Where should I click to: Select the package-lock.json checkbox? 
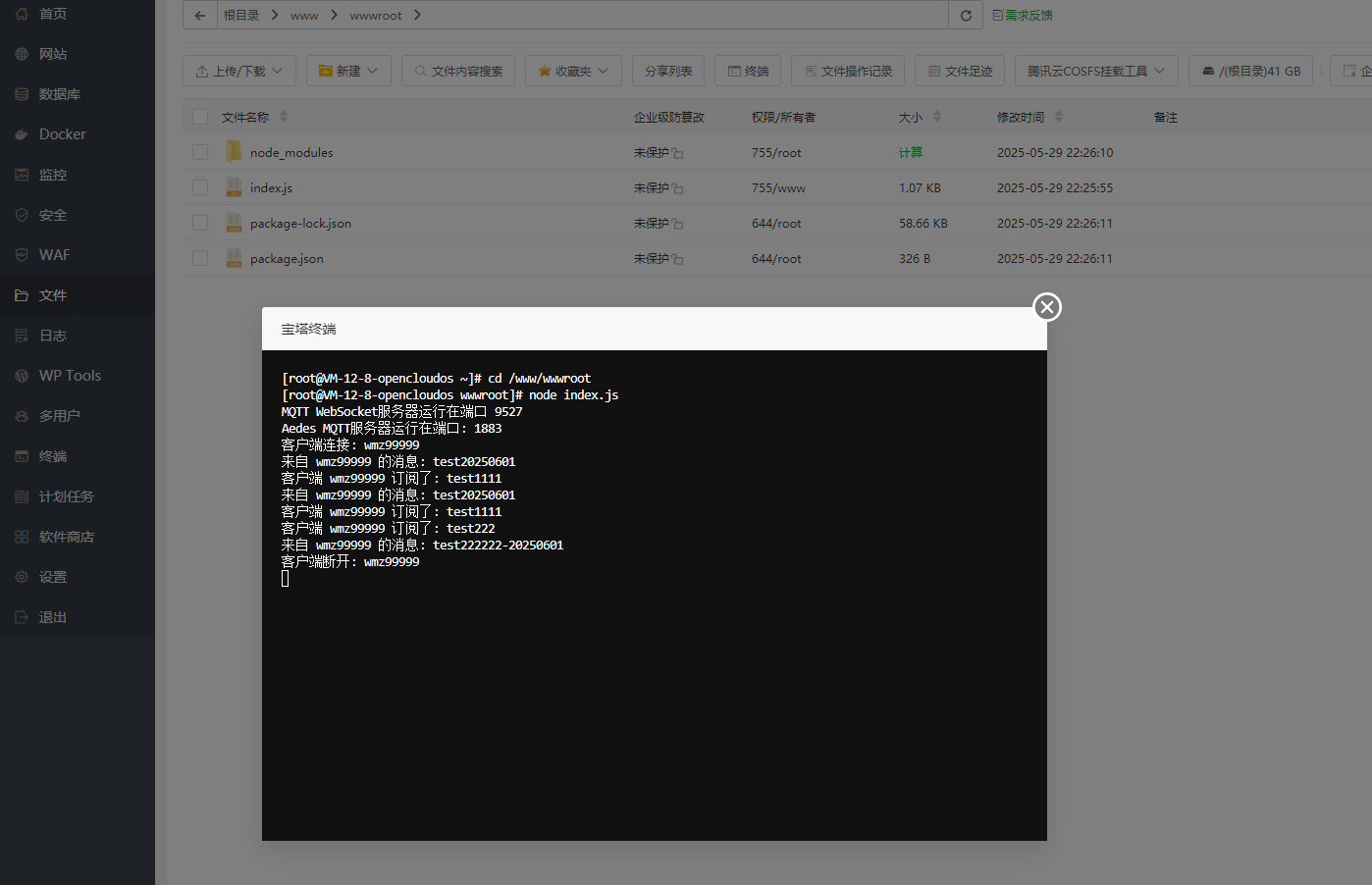200,223
